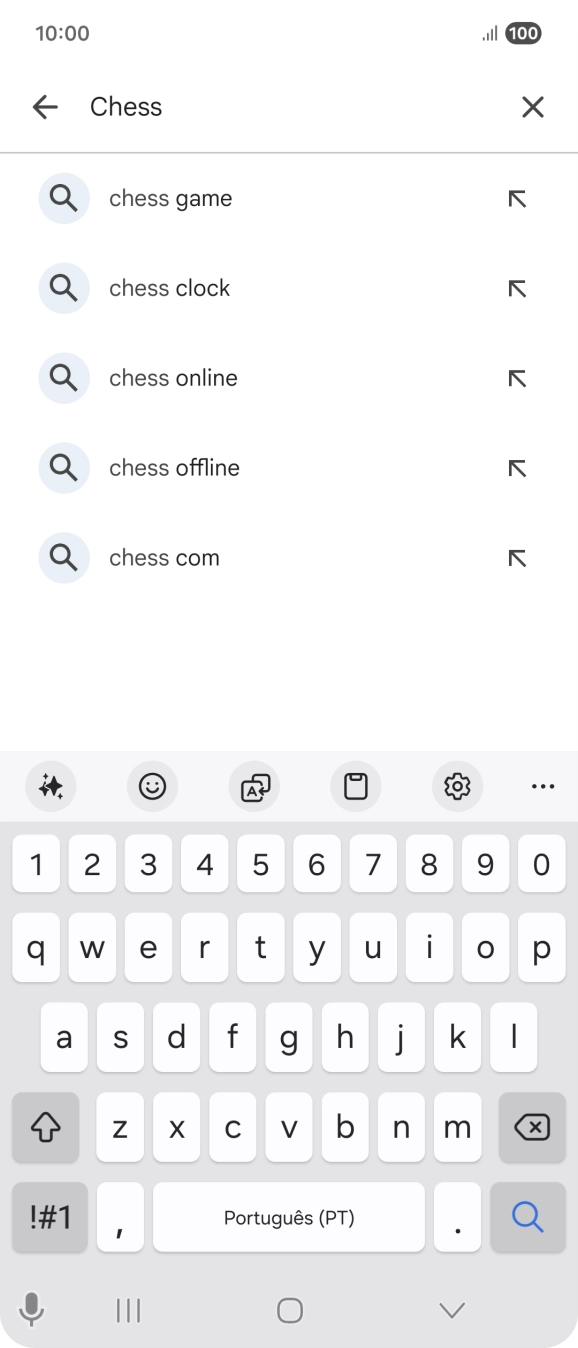Image resolution: width=578 pixels, height=1348 pixels.
Task: Insert 'chess game' suggestion using its arrow
Action: pos(516,198)
